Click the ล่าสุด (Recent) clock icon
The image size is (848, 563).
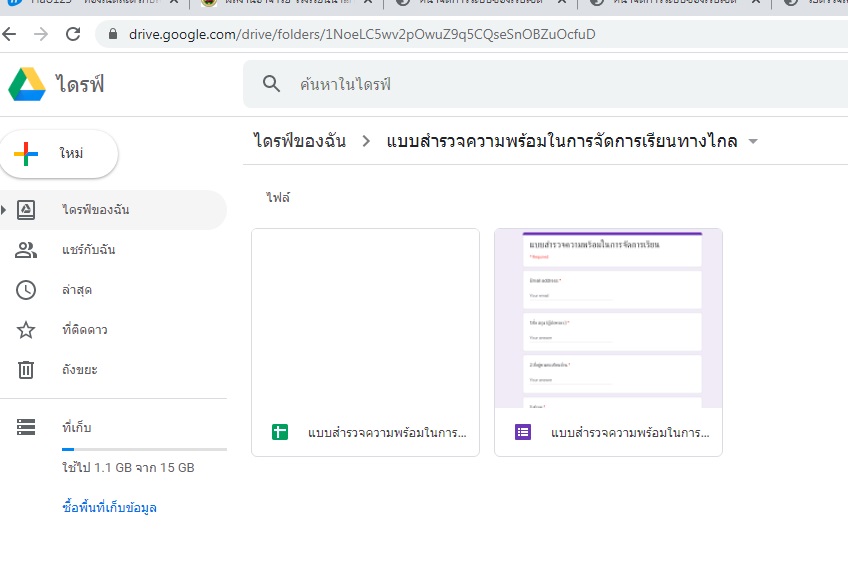(26, 290)
